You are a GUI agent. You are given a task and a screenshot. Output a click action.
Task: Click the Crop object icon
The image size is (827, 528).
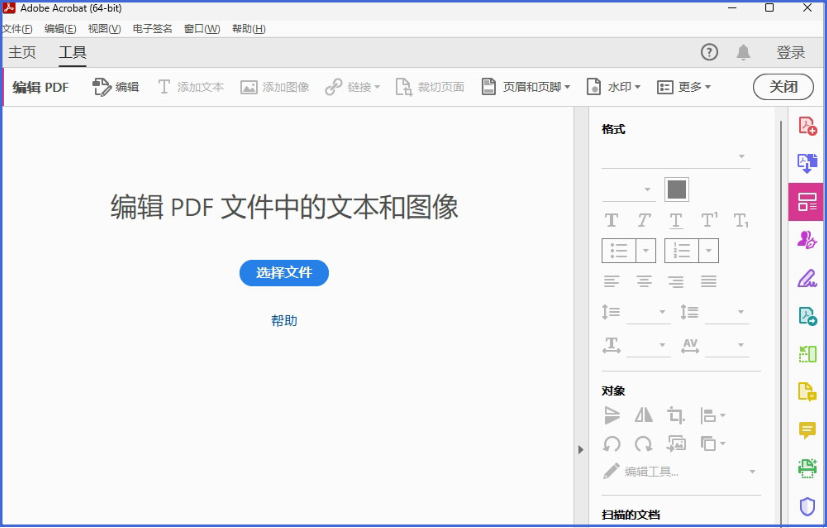point(676,415)
